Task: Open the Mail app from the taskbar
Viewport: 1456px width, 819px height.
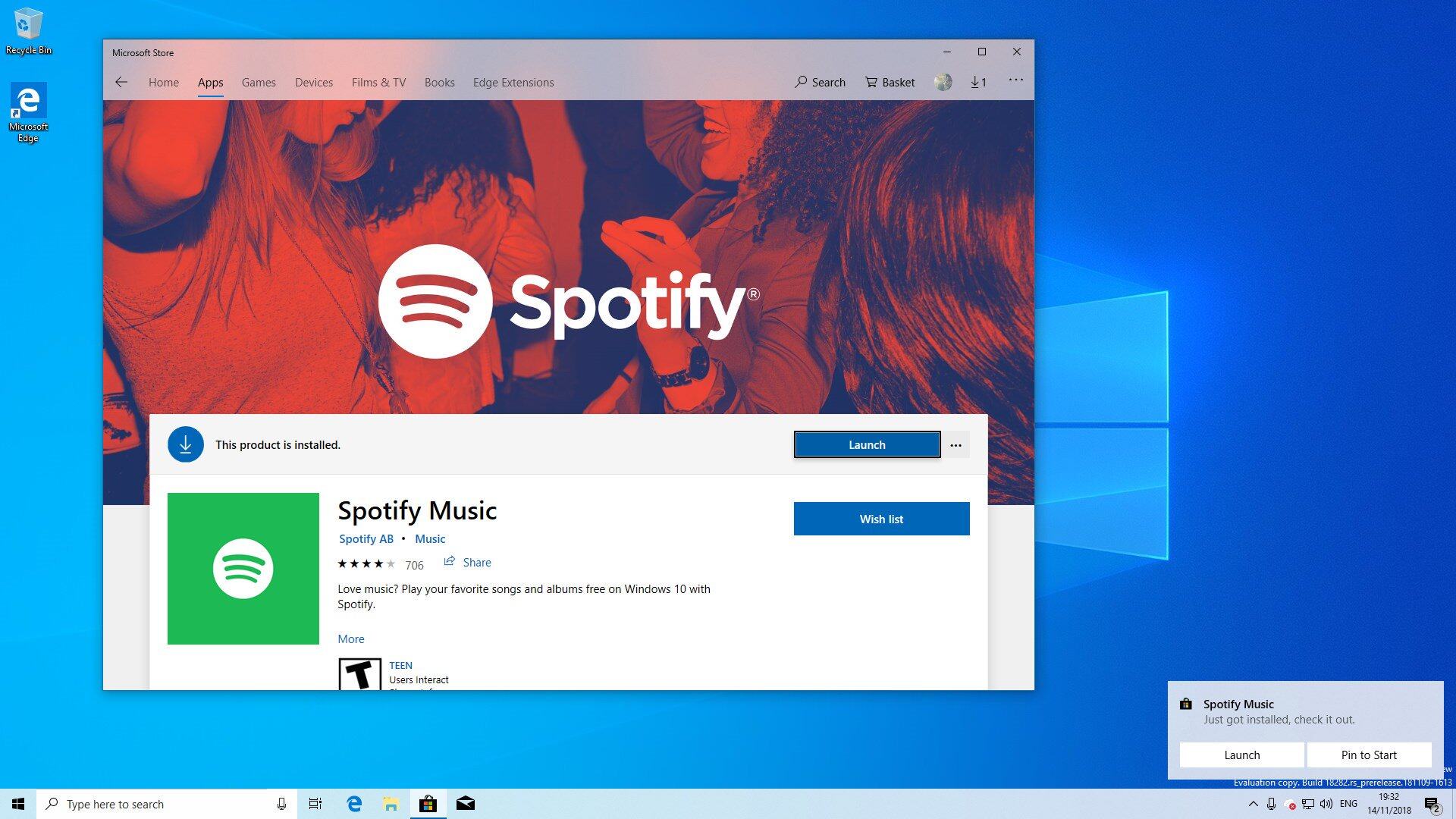Action: [x=465, y=804]
